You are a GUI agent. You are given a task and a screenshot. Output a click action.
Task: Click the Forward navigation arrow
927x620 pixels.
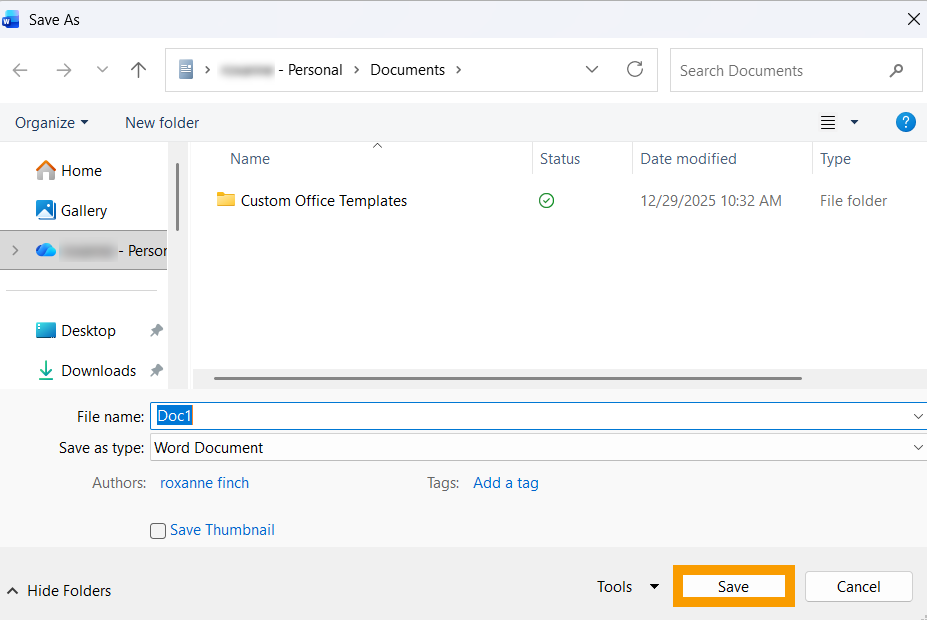[64, 70]
